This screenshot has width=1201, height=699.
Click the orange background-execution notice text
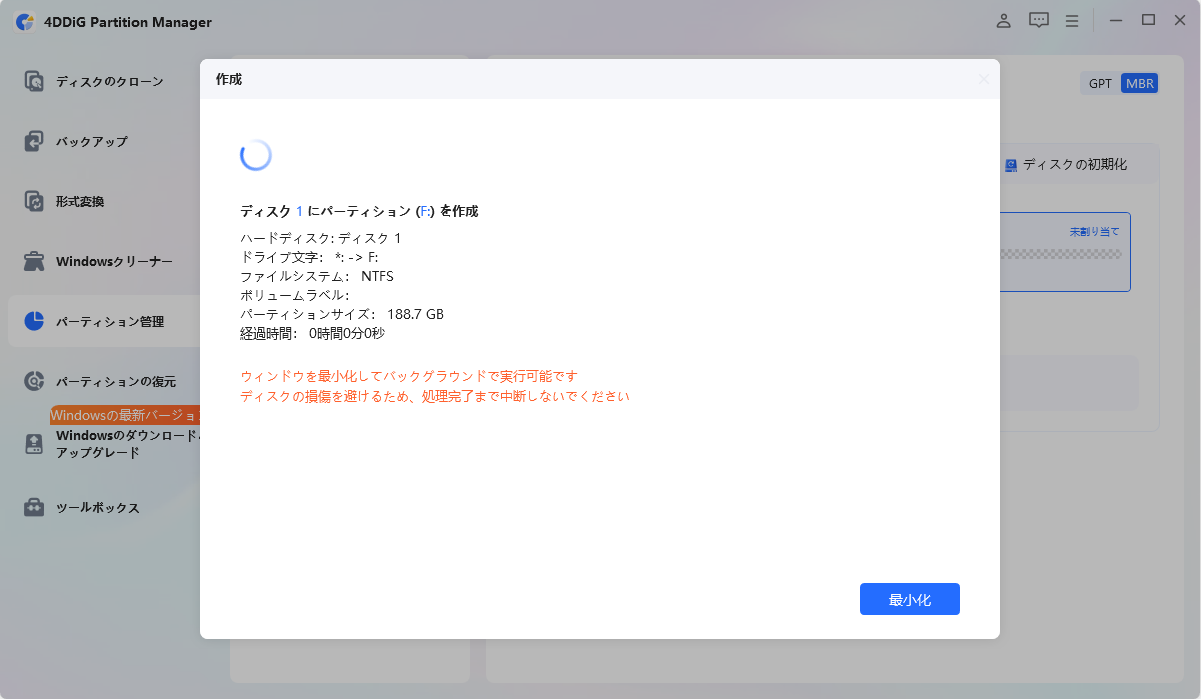[409, 376]
